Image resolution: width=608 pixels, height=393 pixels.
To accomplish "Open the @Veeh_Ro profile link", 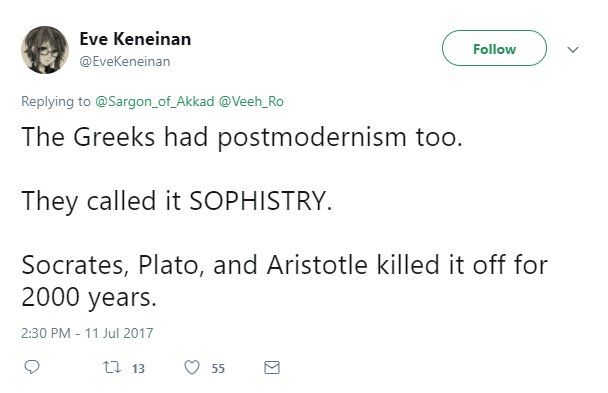I will click(x=251, y=102).
